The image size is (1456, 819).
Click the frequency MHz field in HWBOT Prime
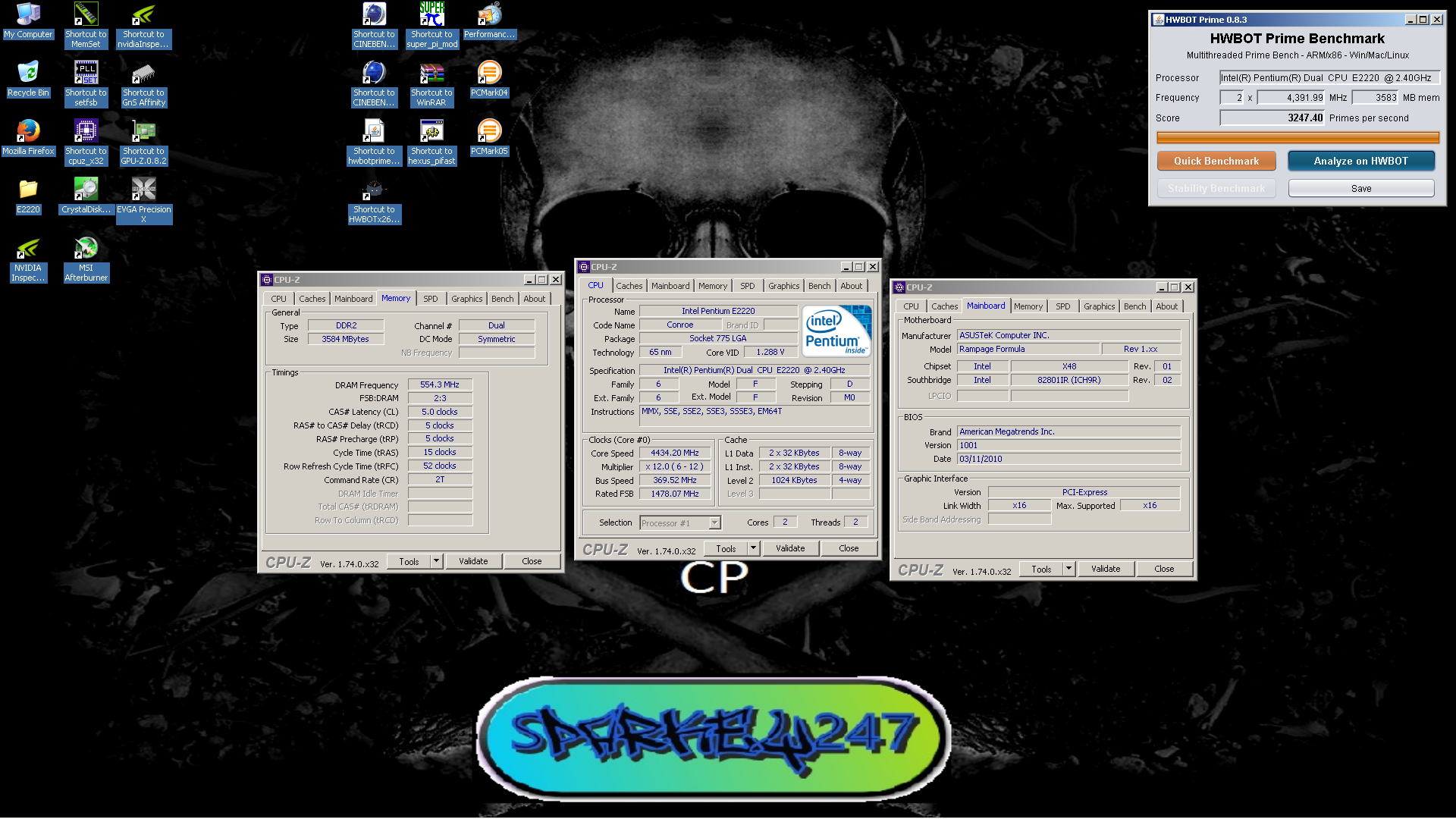pos(1291,97)
